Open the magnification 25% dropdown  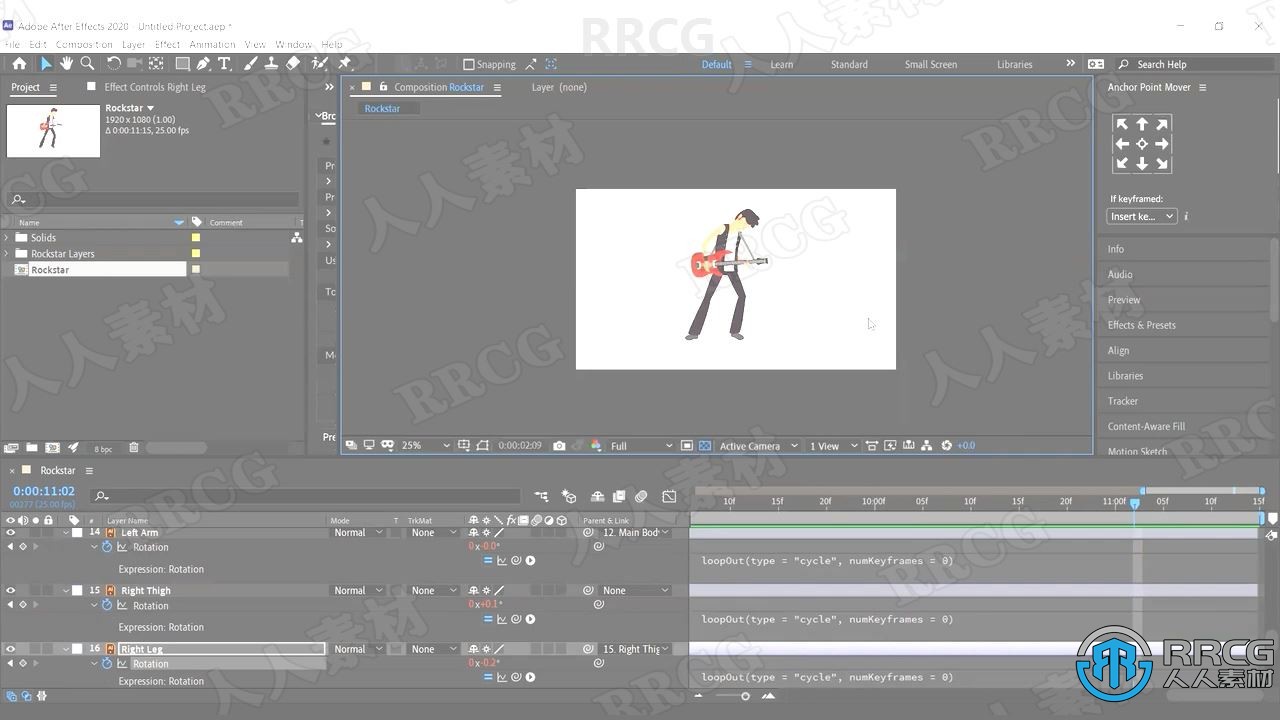[426, 445]
